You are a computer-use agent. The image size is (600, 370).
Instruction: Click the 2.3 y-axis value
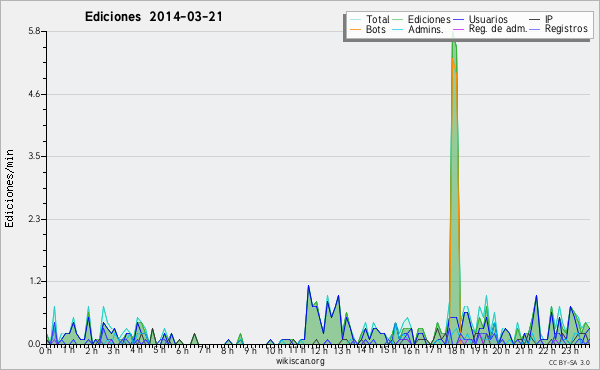[x=34, y=219]
